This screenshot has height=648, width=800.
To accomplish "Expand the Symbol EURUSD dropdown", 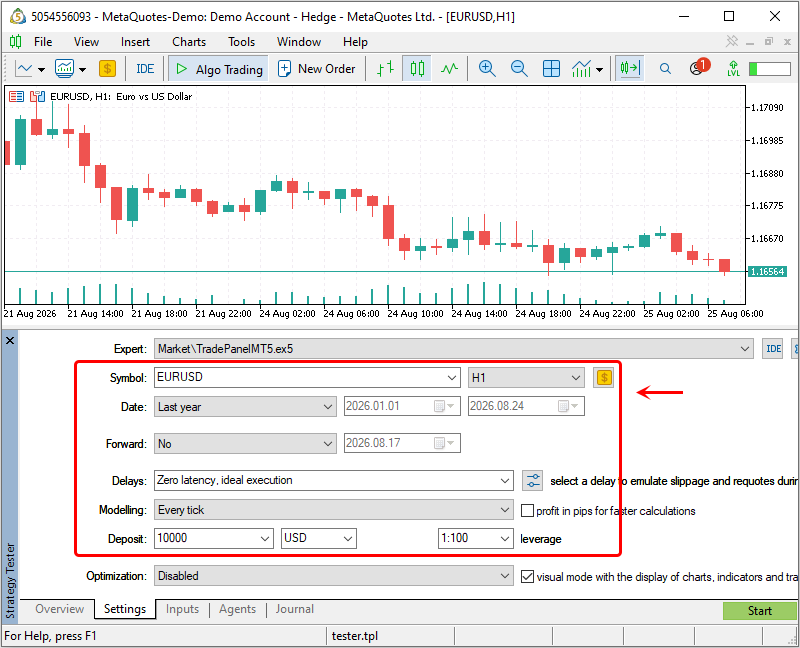I will tap(452, 378).
